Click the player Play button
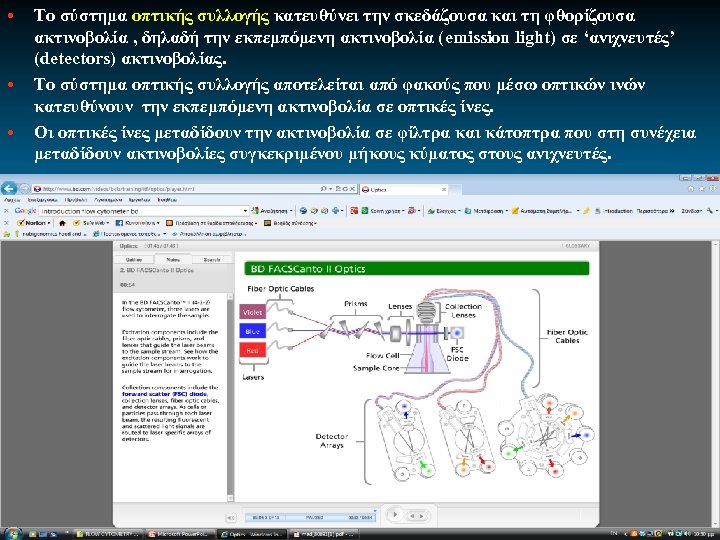 395,515
